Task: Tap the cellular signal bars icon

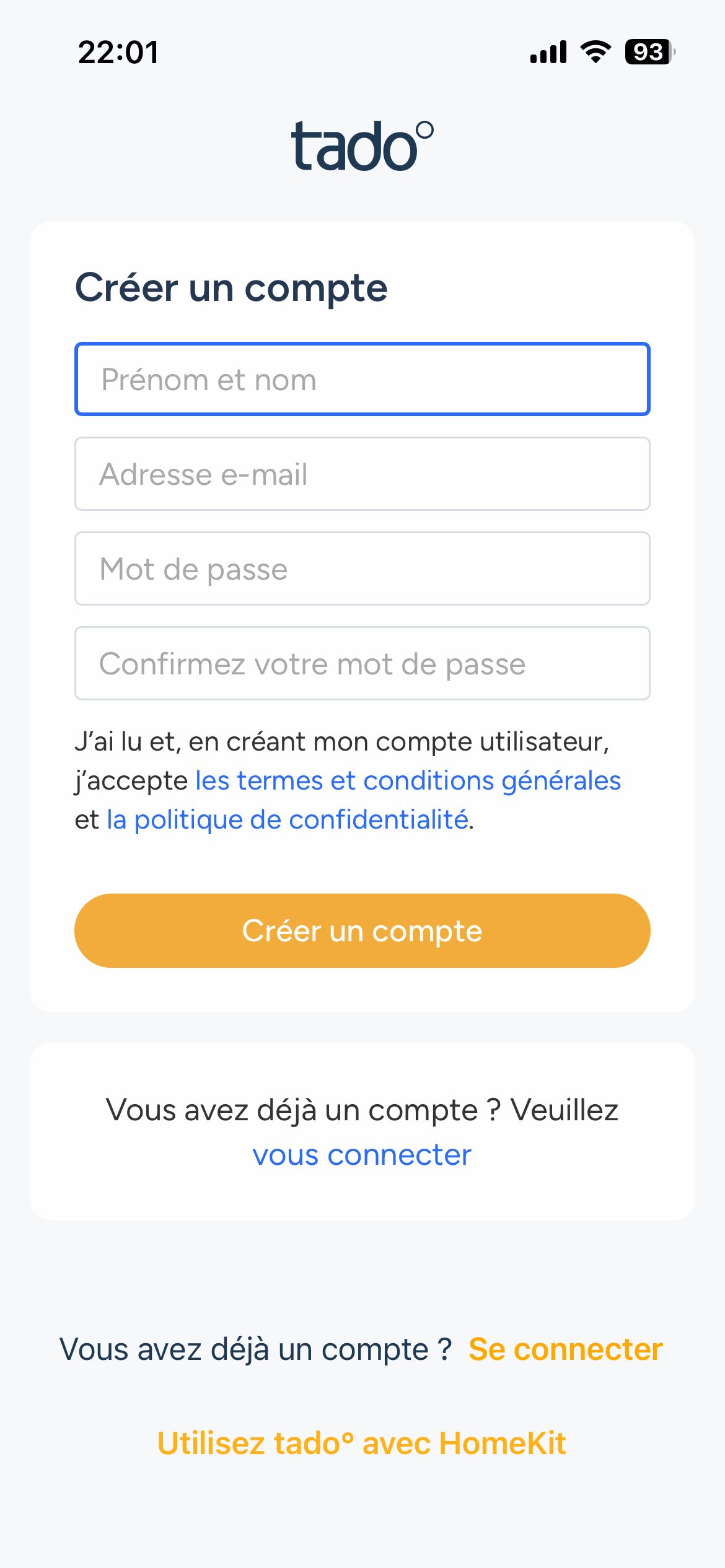Action: tap(548, 52)
